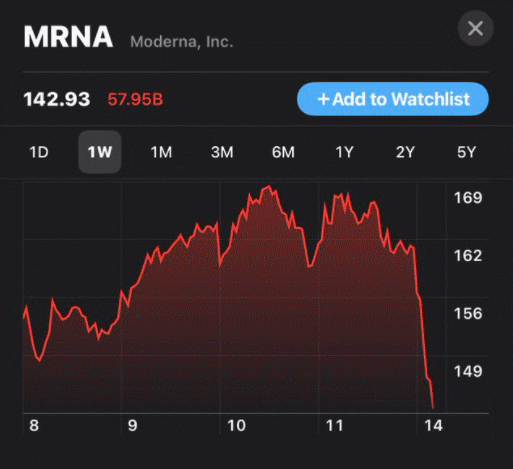Switch chart to 1D range

click(39, 152)
